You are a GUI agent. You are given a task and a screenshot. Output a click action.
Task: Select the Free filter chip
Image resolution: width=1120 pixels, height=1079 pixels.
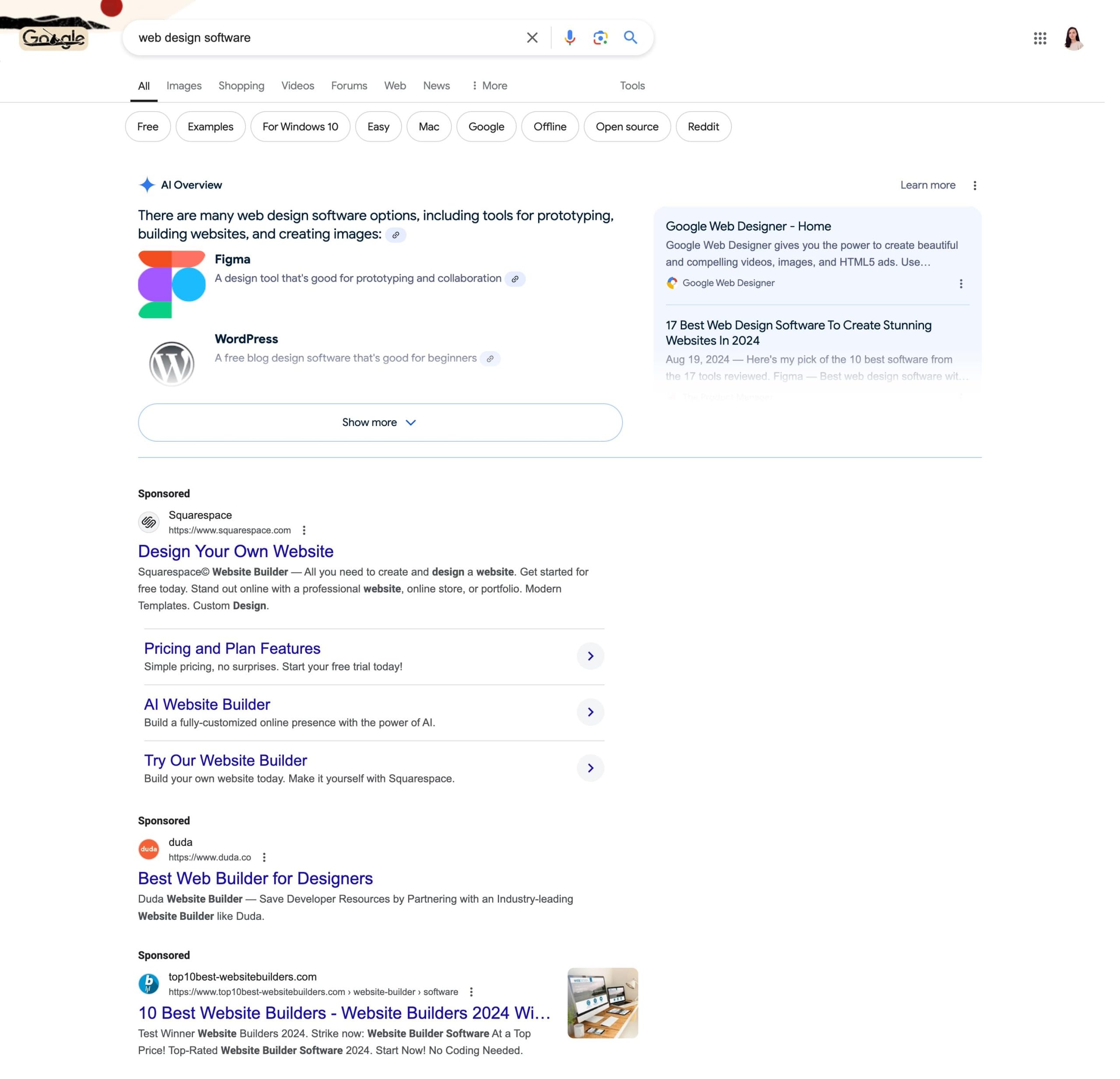pyautogui.click(x=148, y=126)
